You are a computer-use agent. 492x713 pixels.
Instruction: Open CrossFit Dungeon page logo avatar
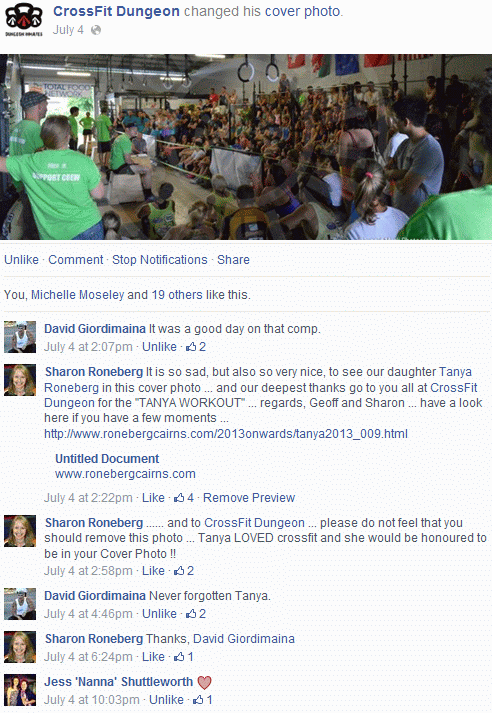point(24,20)
